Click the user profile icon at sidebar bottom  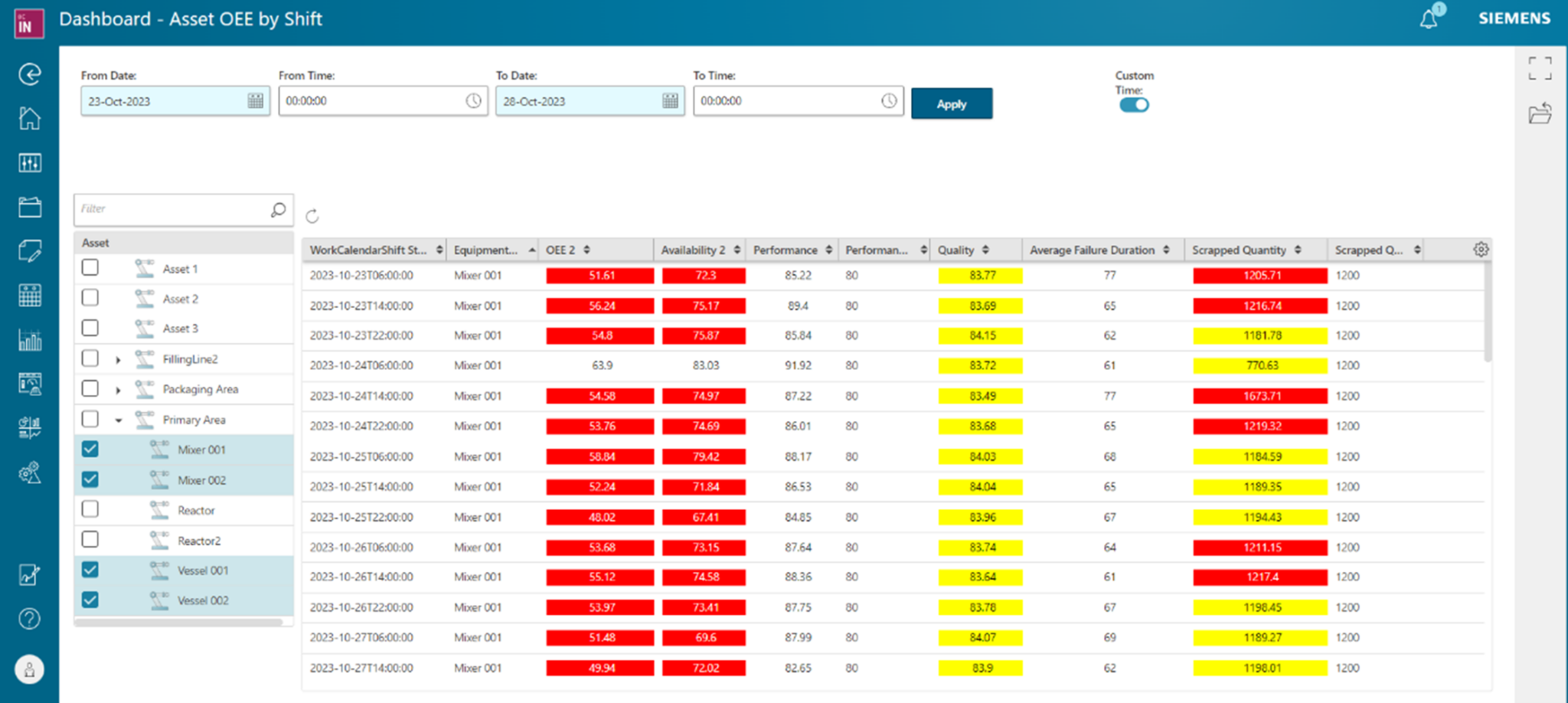(x=29, y=668)
